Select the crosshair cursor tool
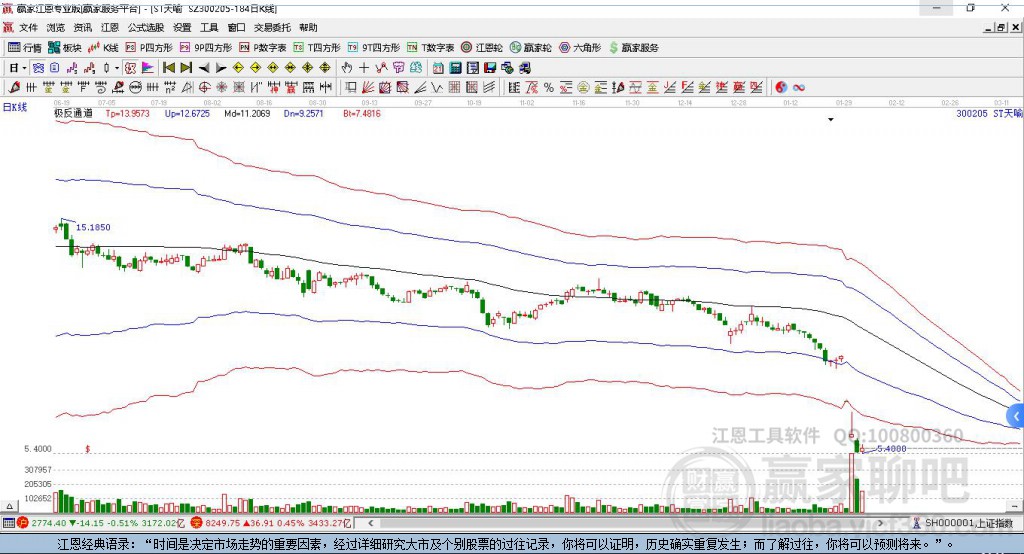The width and height of the screenshot is (1024, 554). pos(364,68)
